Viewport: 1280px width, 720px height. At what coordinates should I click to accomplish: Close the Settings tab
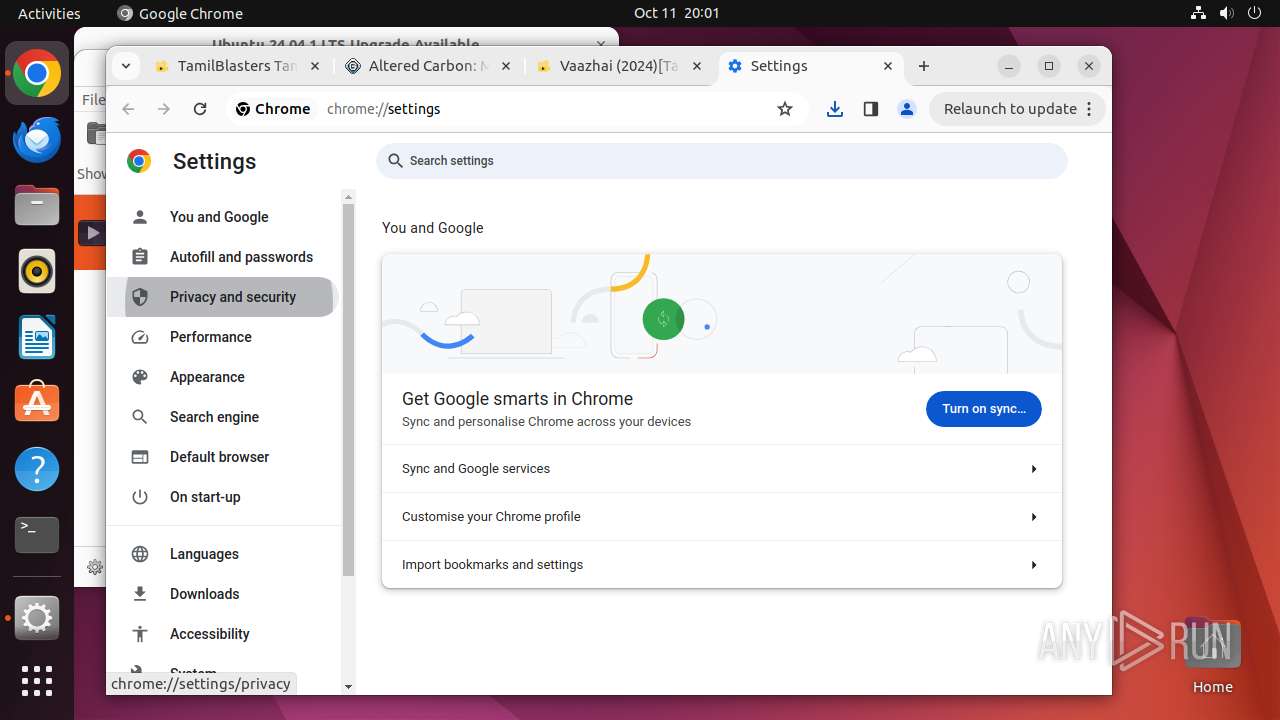(x=888, y=66)
